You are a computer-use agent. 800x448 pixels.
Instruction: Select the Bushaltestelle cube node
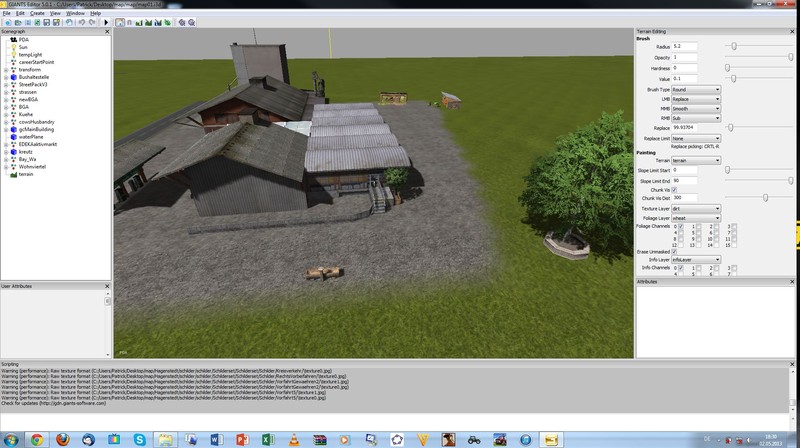click(34, 77)
